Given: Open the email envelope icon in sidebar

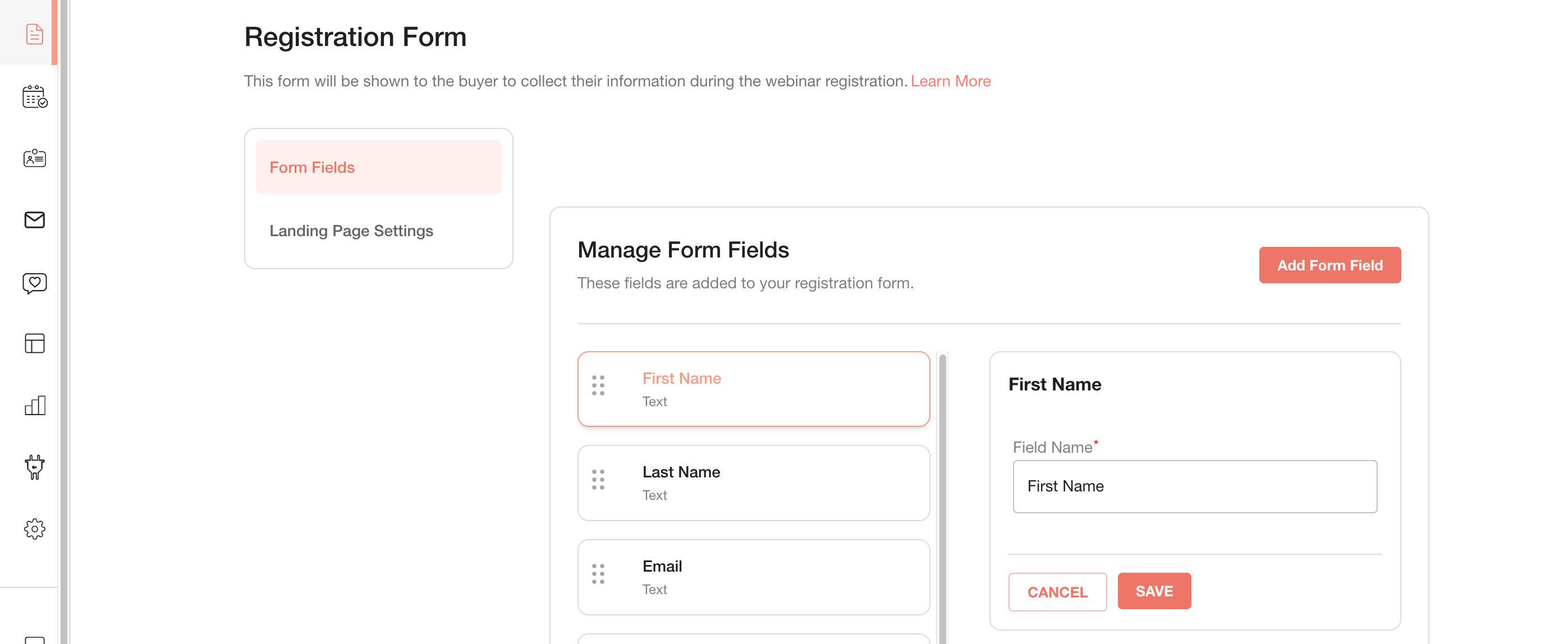Looking at the screenshot, I should (x=35, y=220).
